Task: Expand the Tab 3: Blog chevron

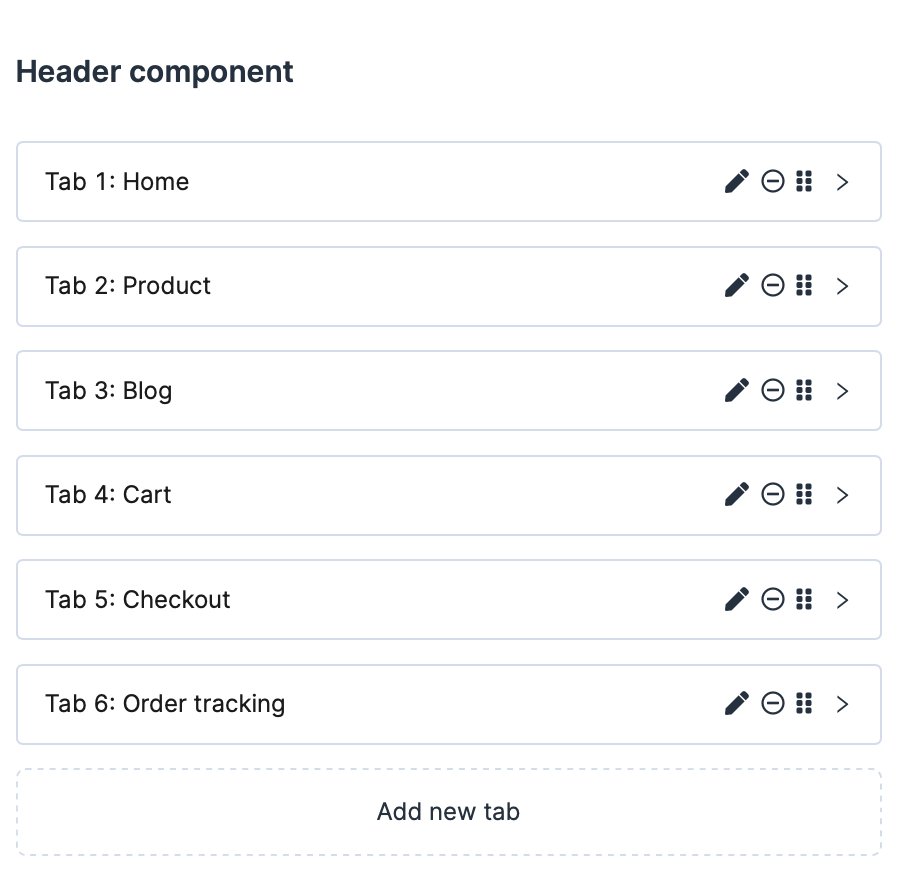Action: click(842, 390)
